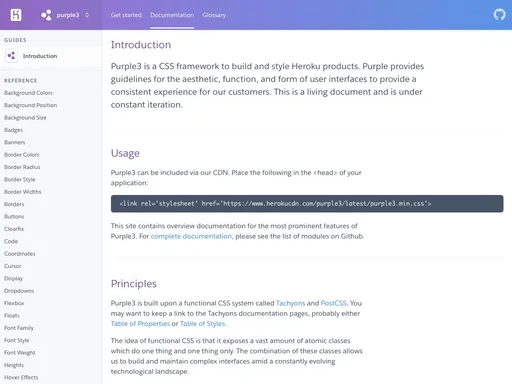Click the stylesheet link code block
Screen dimensions: 512x384
click(307, 204)
